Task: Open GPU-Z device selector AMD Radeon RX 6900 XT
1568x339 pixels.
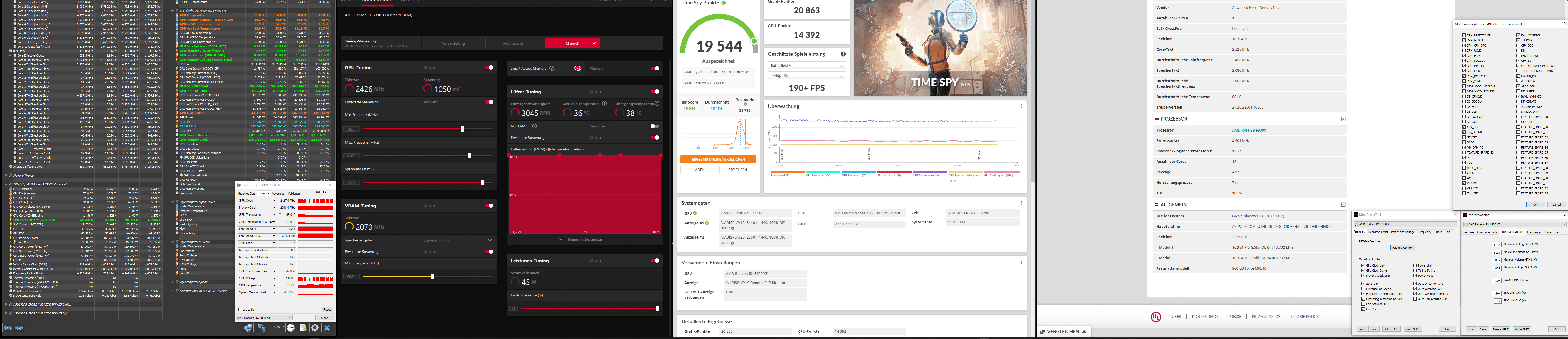Action: coord(264,318)
